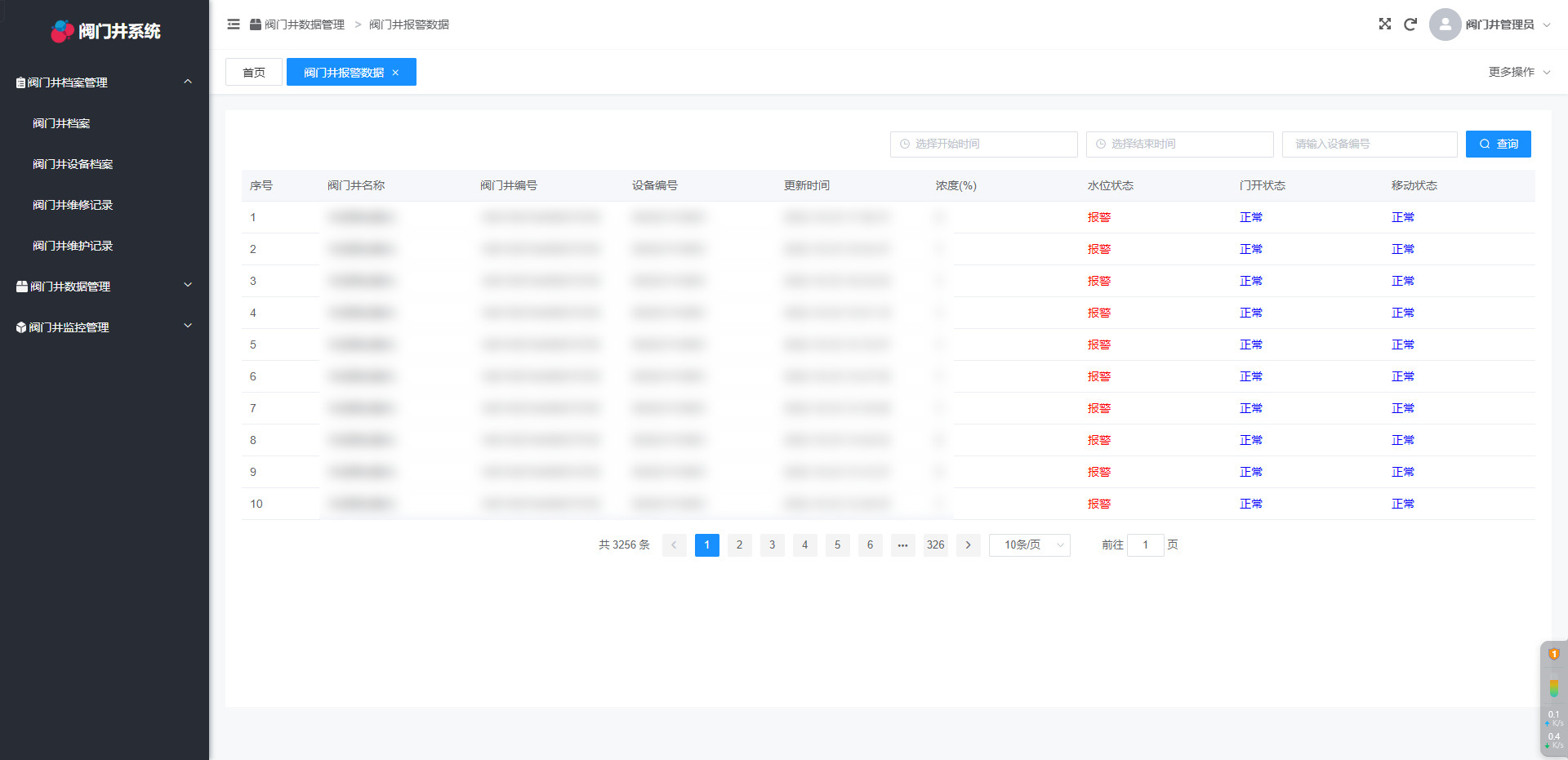Screen dimensions: 1568x760
Task: Click the 查询 search button
Action: click(1498, 144)
